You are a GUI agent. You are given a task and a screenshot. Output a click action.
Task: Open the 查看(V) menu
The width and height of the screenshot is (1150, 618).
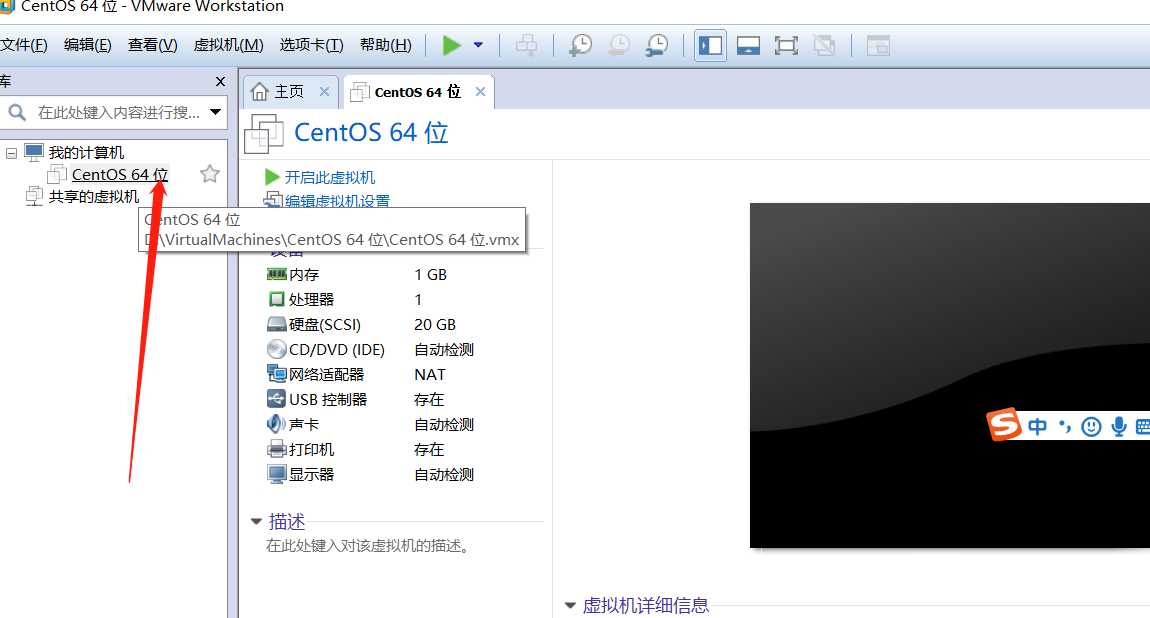point(153,45)
